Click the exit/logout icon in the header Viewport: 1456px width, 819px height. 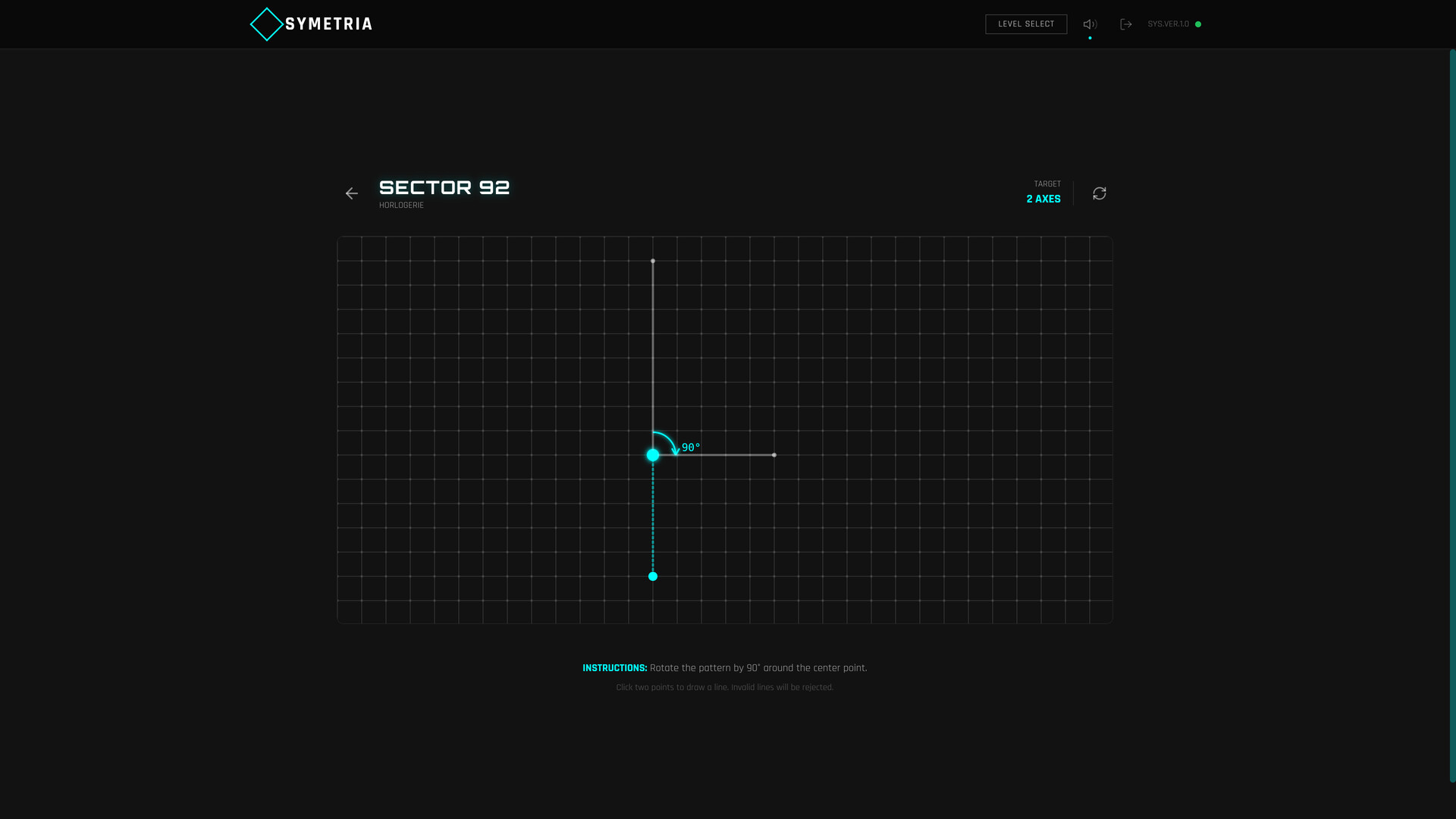(1126, 24)
